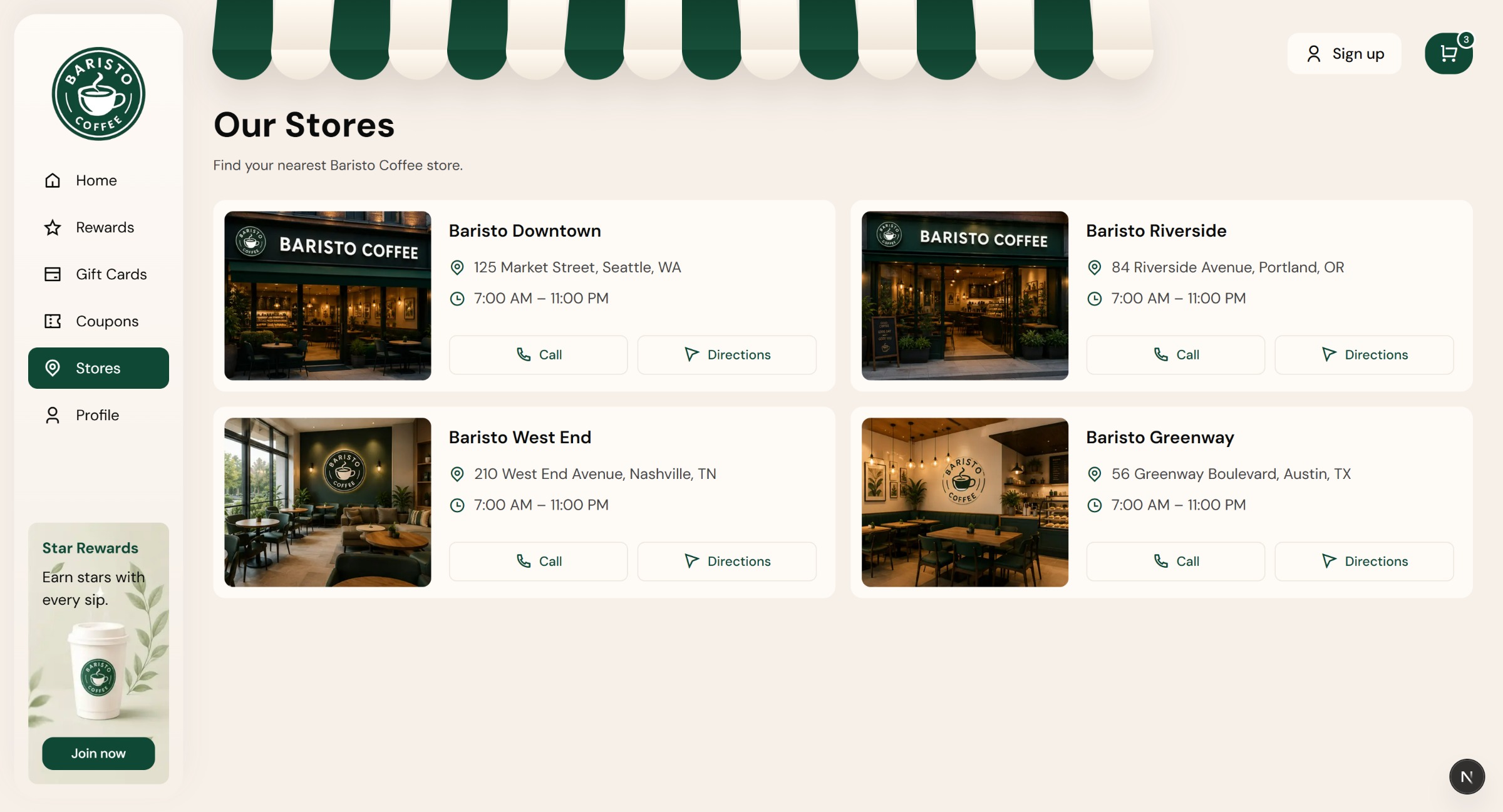Click address 210 West End Avenue, Nashville, TN
1503x812 pixels.
[595, 475]
